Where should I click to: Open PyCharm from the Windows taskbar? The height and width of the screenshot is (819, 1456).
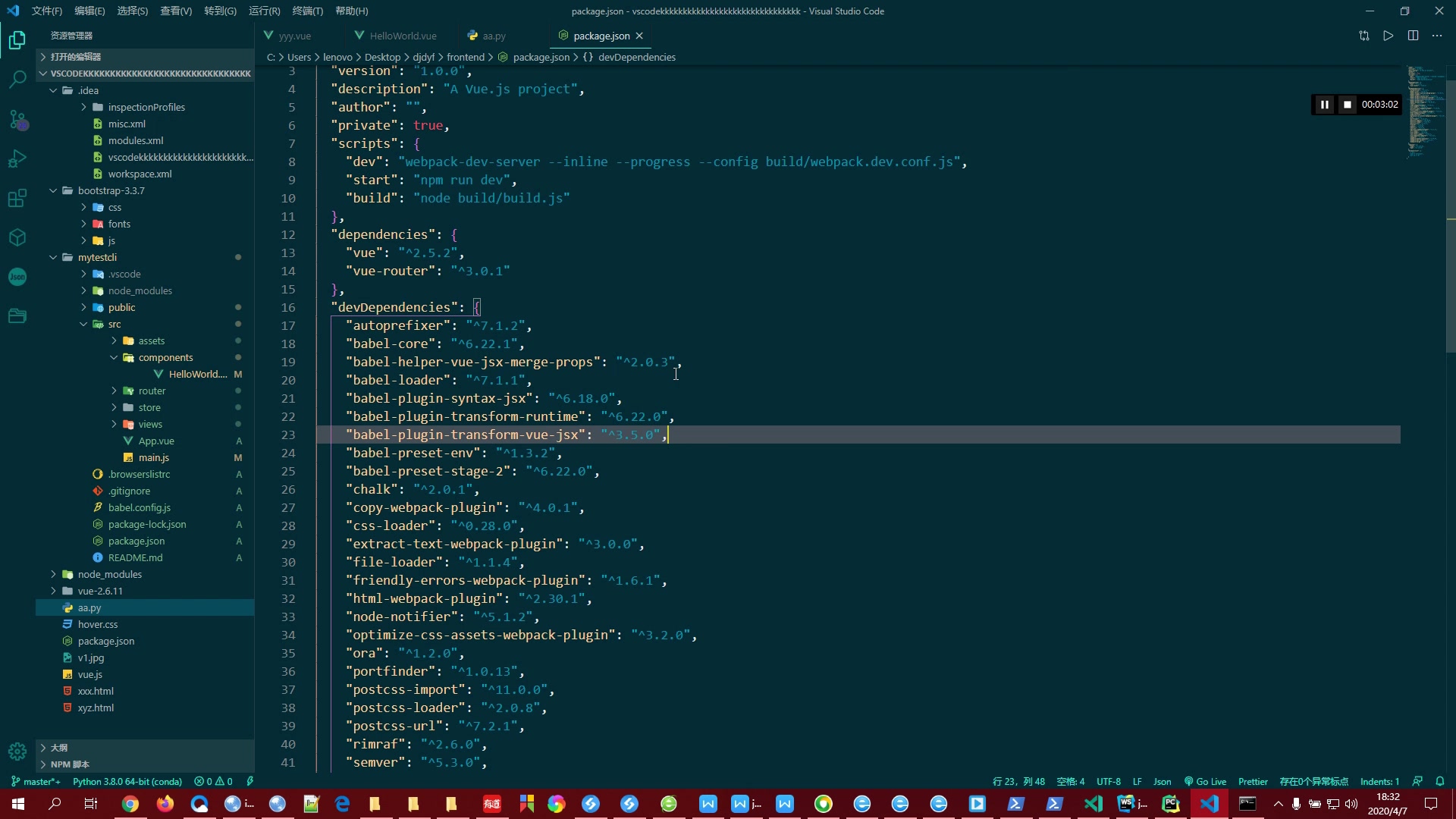(x=1171, y=804)
